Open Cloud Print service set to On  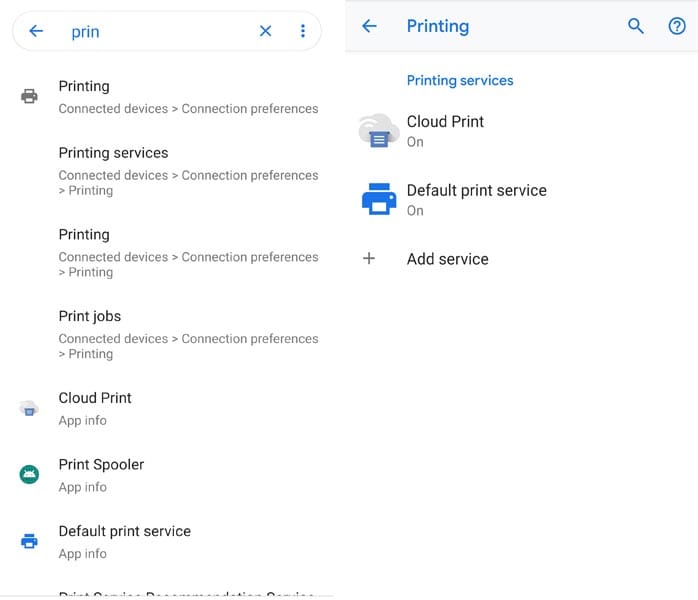522,131
